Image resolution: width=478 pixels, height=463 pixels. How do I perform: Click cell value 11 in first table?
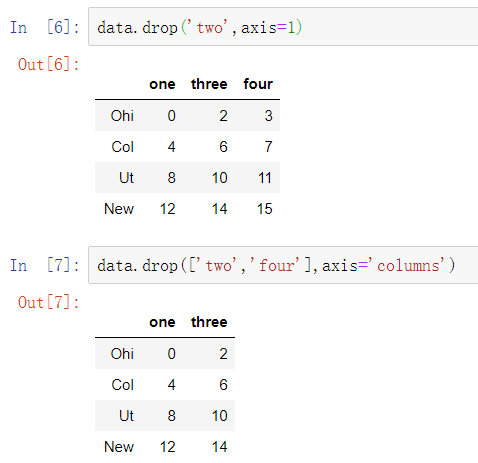click(x=265, y=178)
